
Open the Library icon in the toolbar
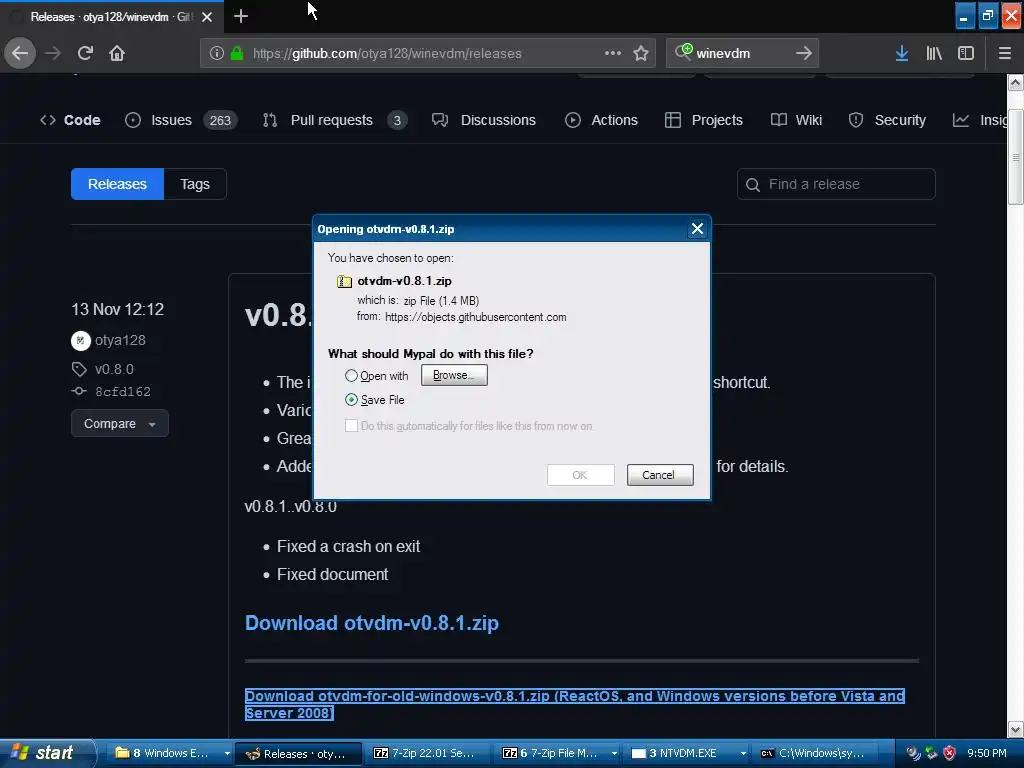point(934,53)
